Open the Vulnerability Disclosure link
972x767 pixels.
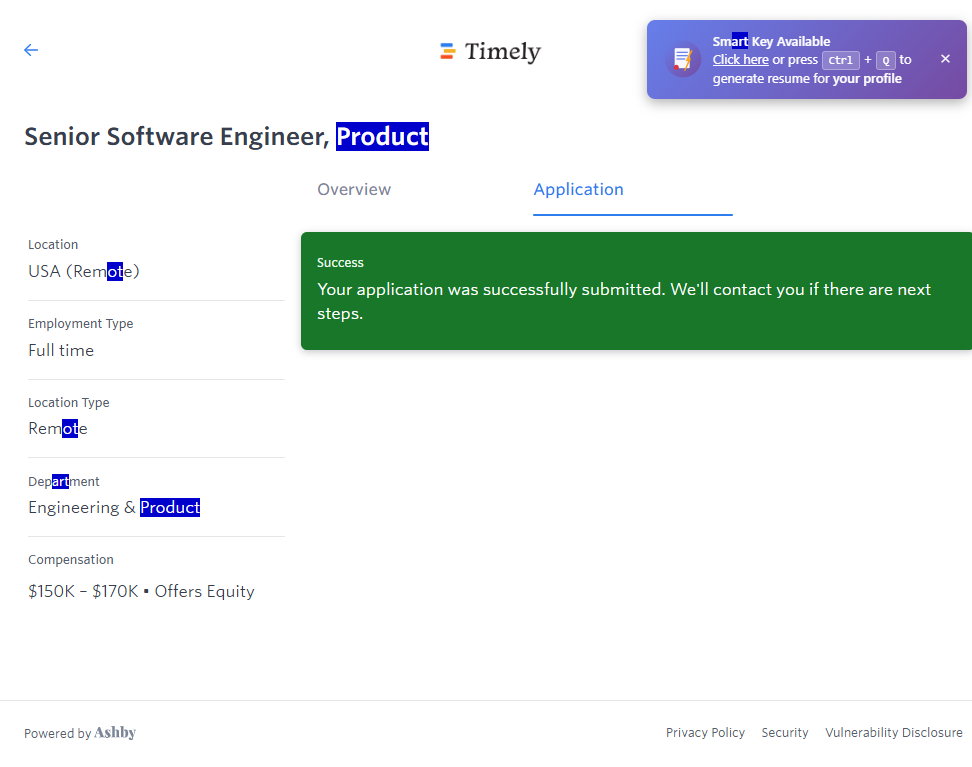tap(893, 733)
